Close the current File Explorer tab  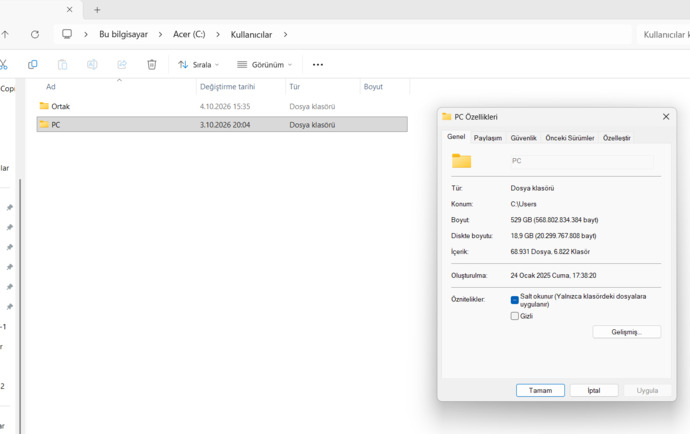(x=70, y=9)
